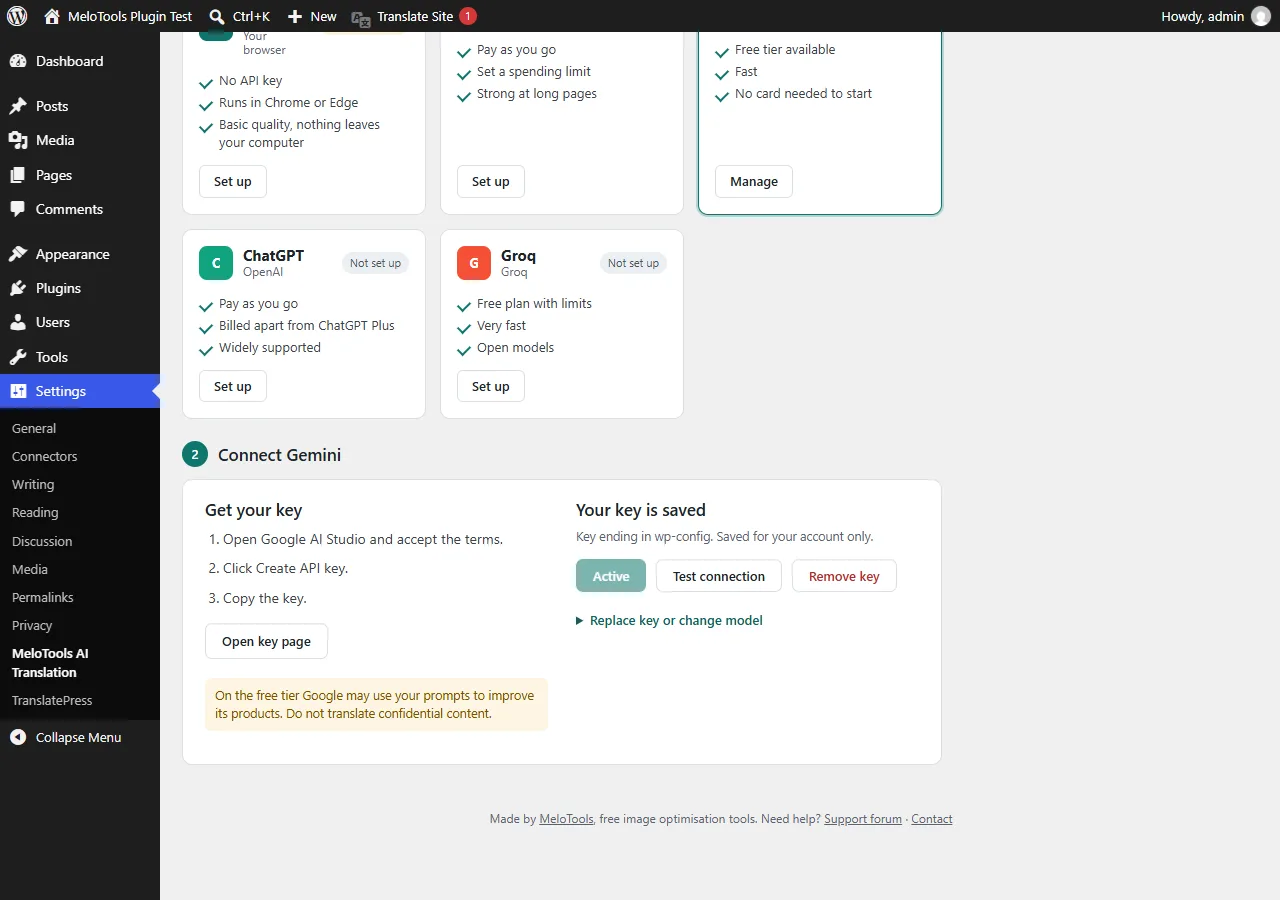Screen dimensions: 1280x900
Task: Click the green ChatGPT logo tile
Action: [x=216, y=263]
